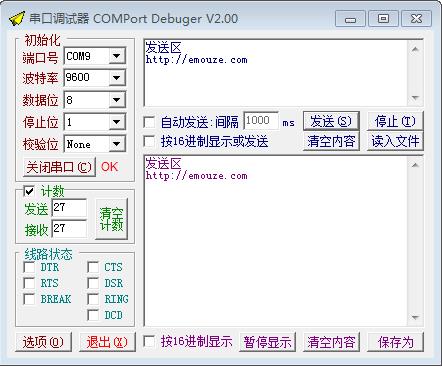Enable 按16进制显示或发送 checkbox

149,141
